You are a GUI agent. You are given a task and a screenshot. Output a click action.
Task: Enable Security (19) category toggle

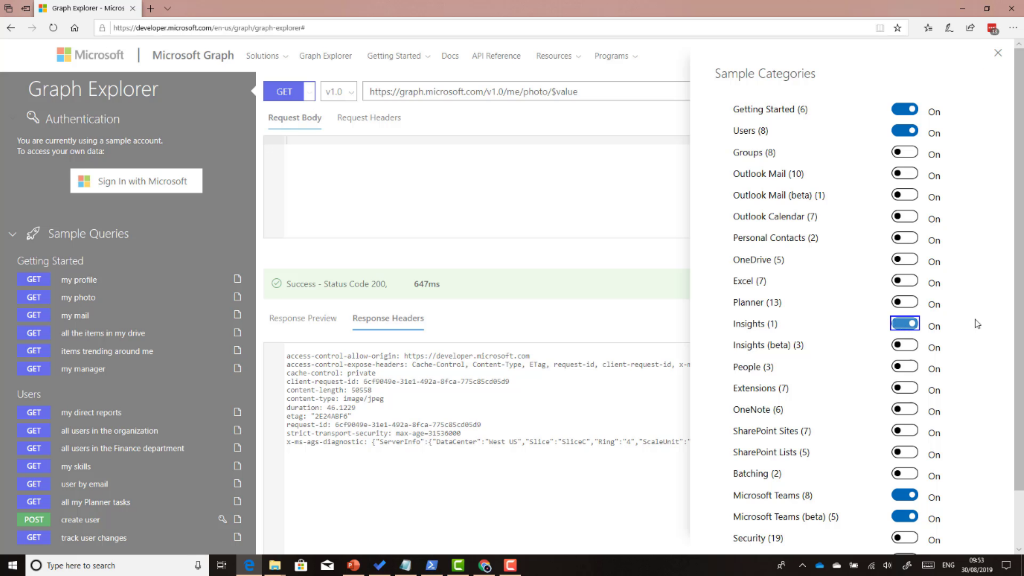pos(904,537)
